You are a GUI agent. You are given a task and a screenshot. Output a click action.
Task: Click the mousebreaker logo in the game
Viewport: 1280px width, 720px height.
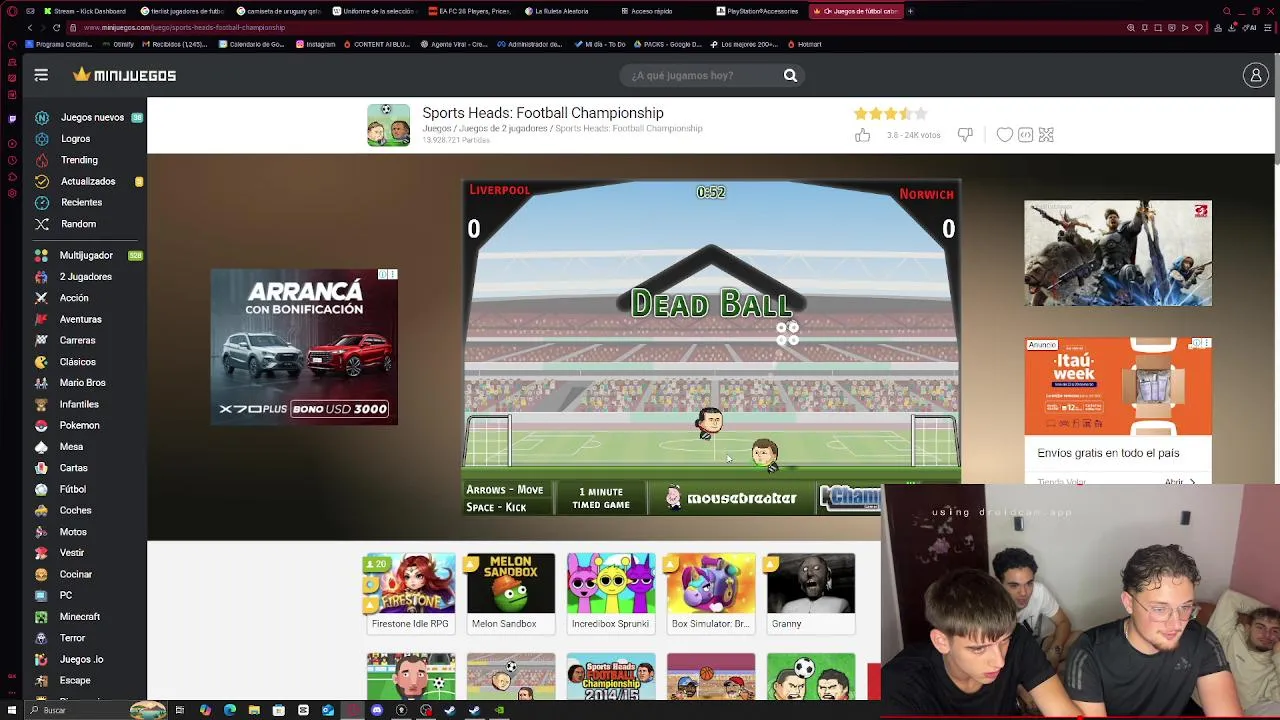731,498
